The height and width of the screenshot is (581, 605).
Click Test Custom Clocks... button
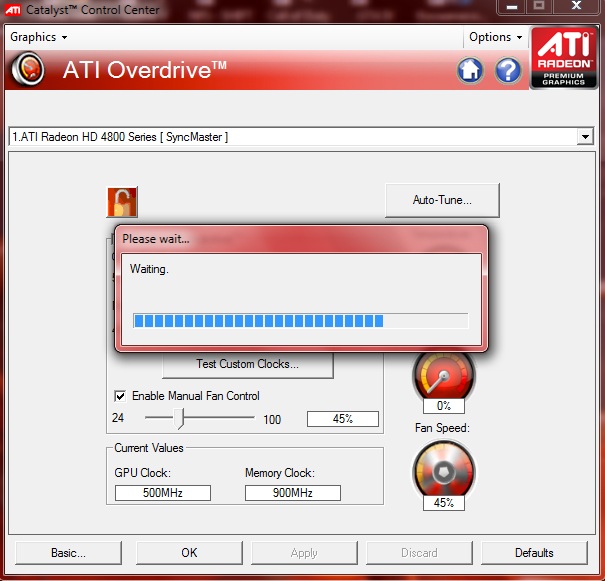247,364
